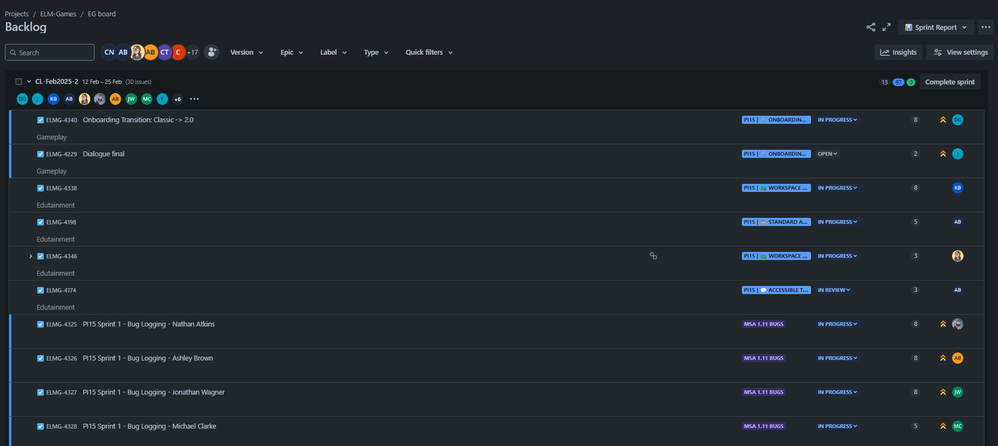This screenshot has width=998, height=446.
Task: Change the Open status of ELMG-4229
Action: pos(827,154)
